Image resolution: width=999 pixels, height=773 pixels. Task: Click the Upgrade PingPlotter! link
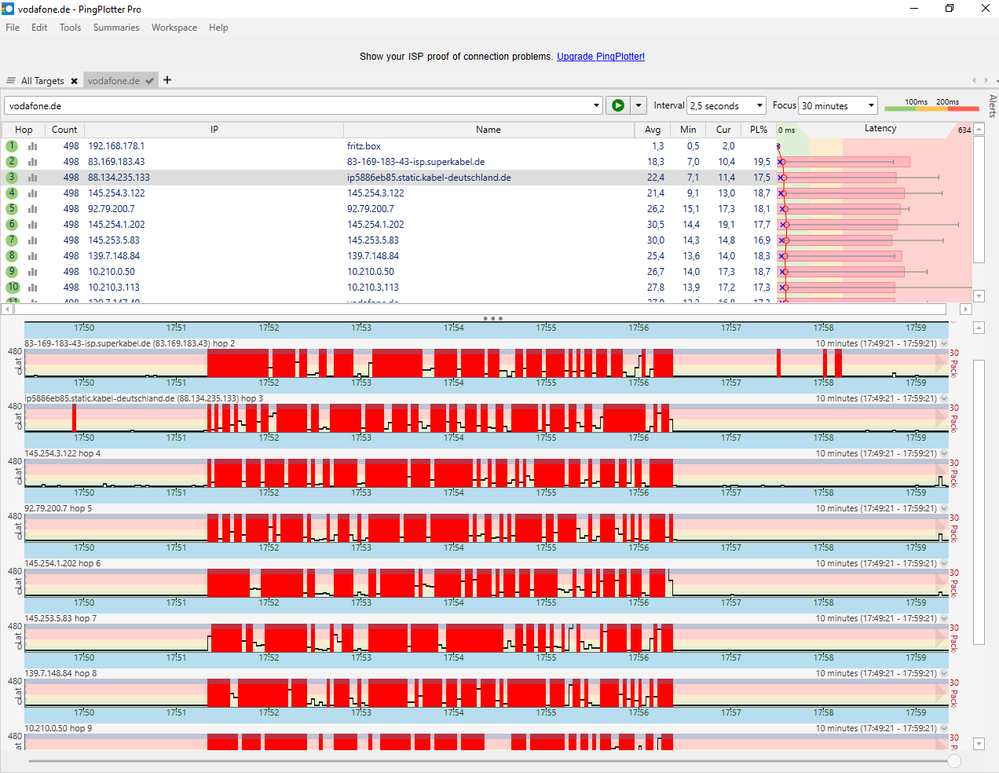point(600,57)
